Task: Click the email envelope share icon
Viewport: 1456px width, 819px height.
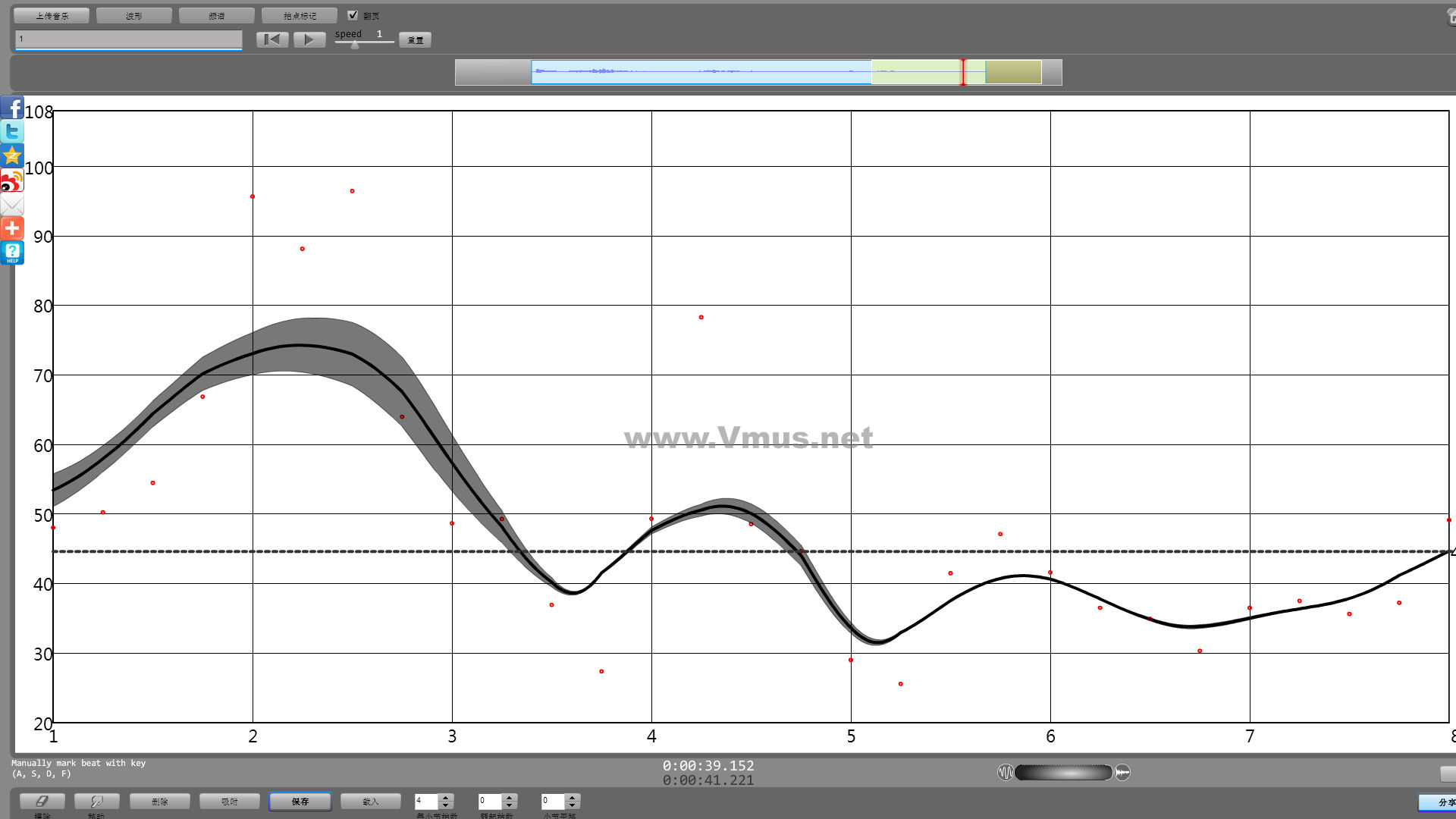Action: tap(12, 205)
